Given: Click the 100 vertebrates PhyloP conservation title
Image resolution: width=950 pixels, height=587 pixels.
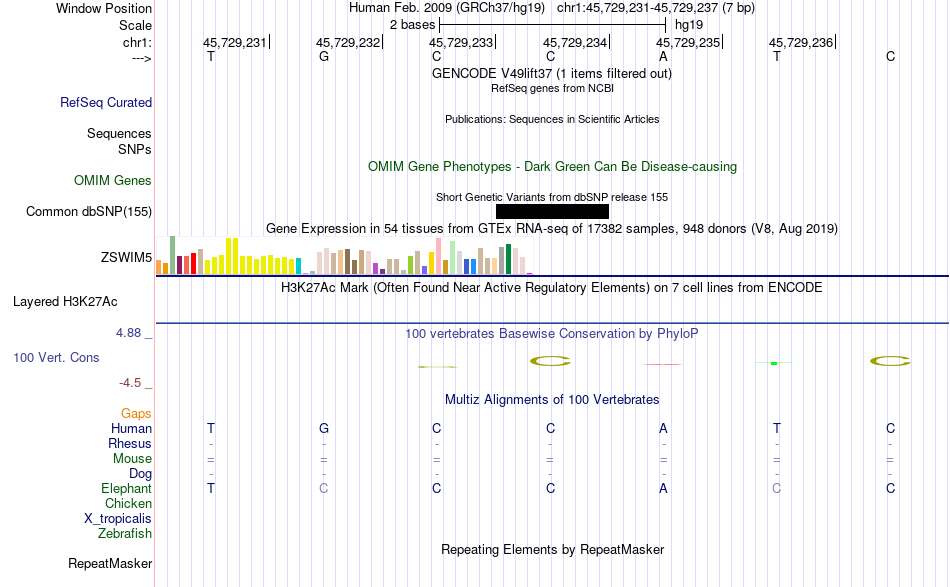Looking at the screenshot, I should (x=552, y=334).
